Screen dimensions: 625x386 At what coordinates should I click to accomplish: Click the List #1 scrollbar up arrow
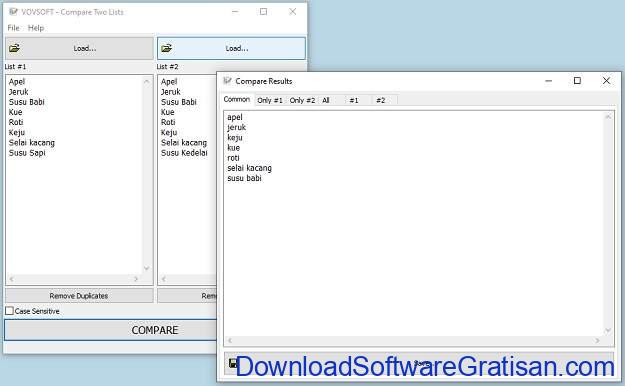point(146,81)
